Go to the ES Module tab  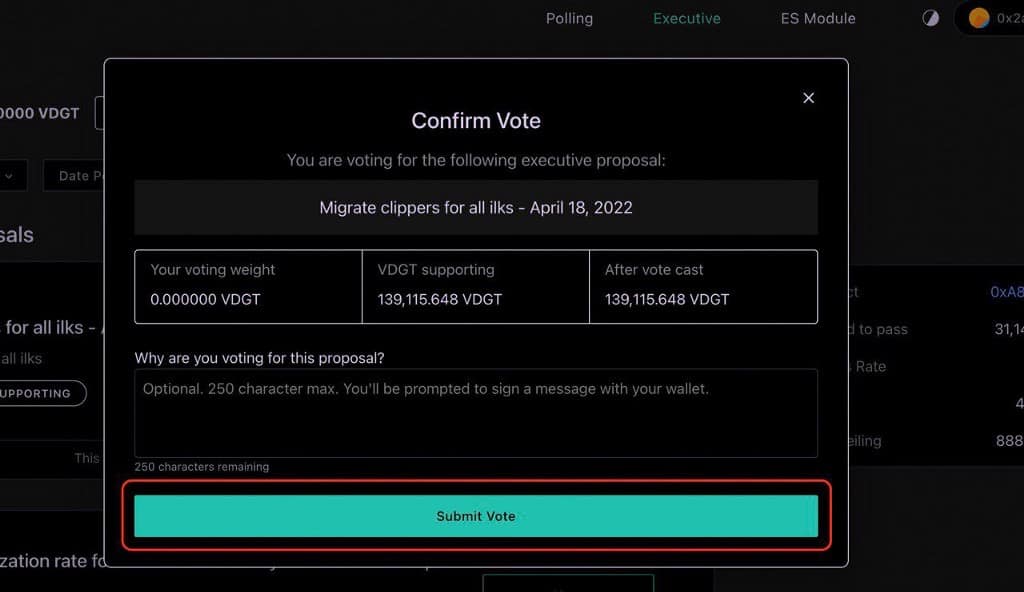[x=817, y=18]
